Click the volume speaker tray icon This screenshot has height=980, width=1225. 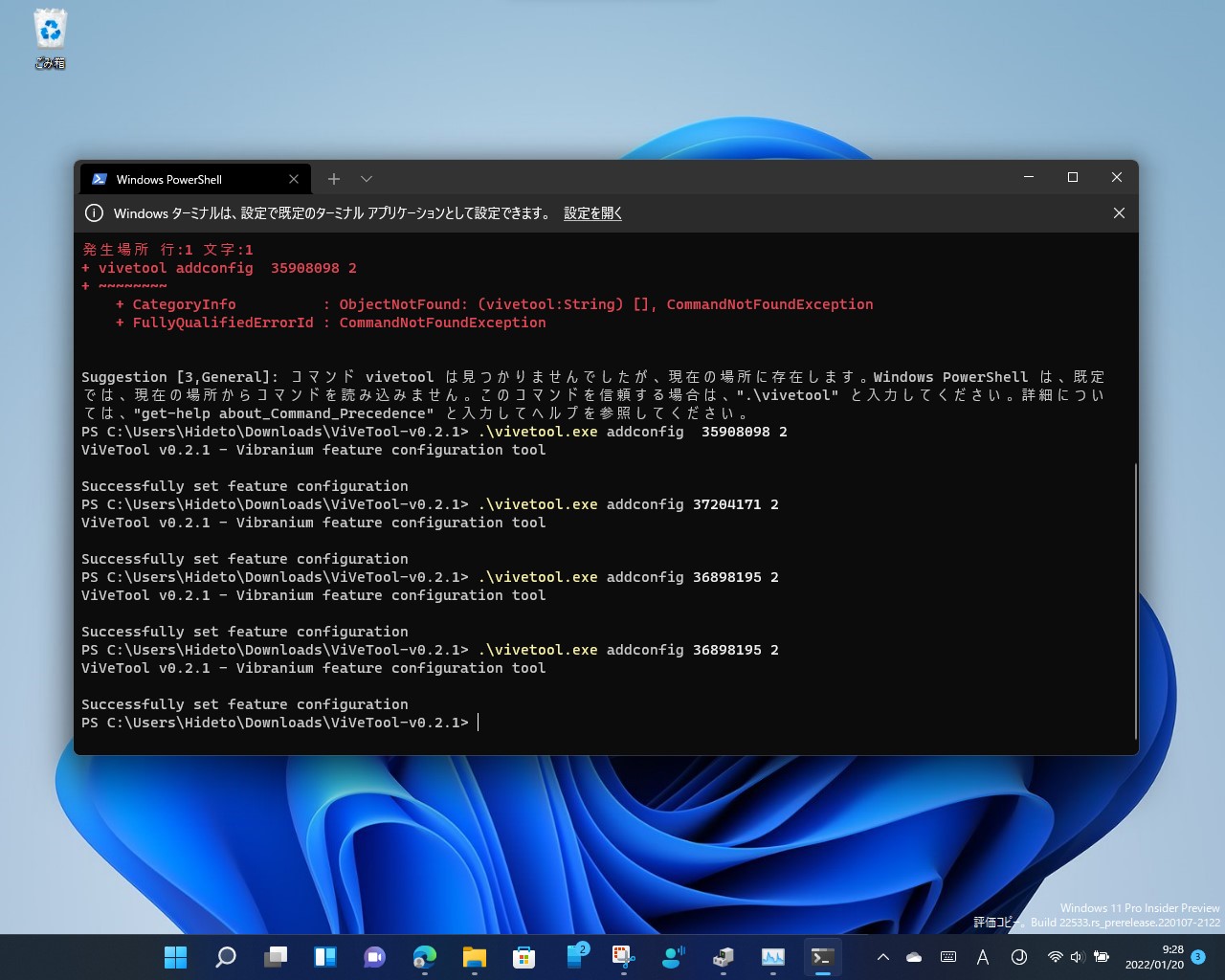pyautogui.click(x=1078, y=957)
